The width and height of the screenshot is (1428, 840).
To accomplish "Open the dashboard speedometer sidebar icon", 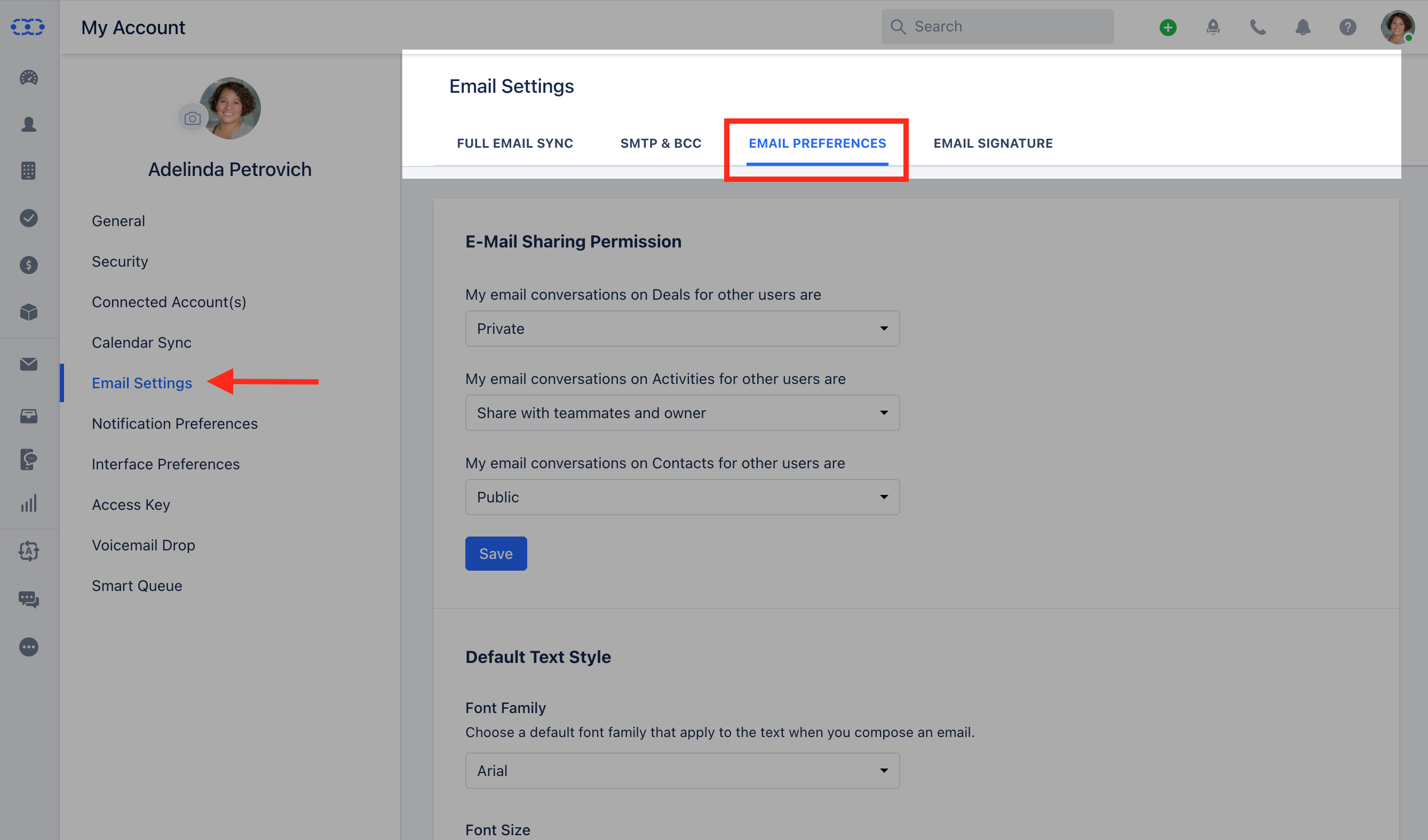I will pyautogui.click(x=28, y=77).
